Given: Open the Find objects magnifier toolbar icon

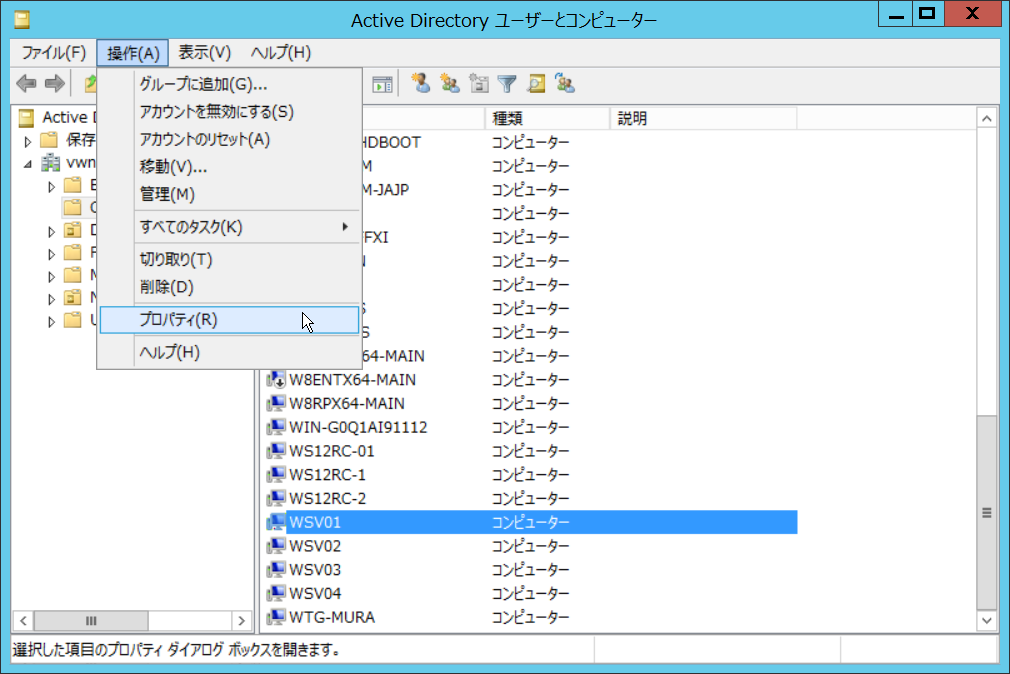Looking at the screenshot, I should [x=536, y=83].
